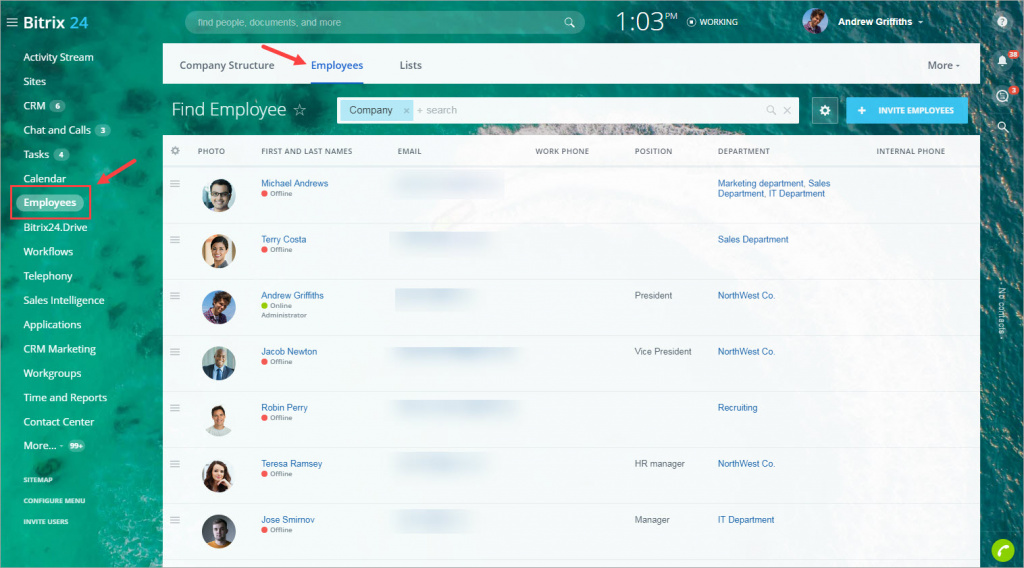Sort by POSITION column header

[653, 151]
